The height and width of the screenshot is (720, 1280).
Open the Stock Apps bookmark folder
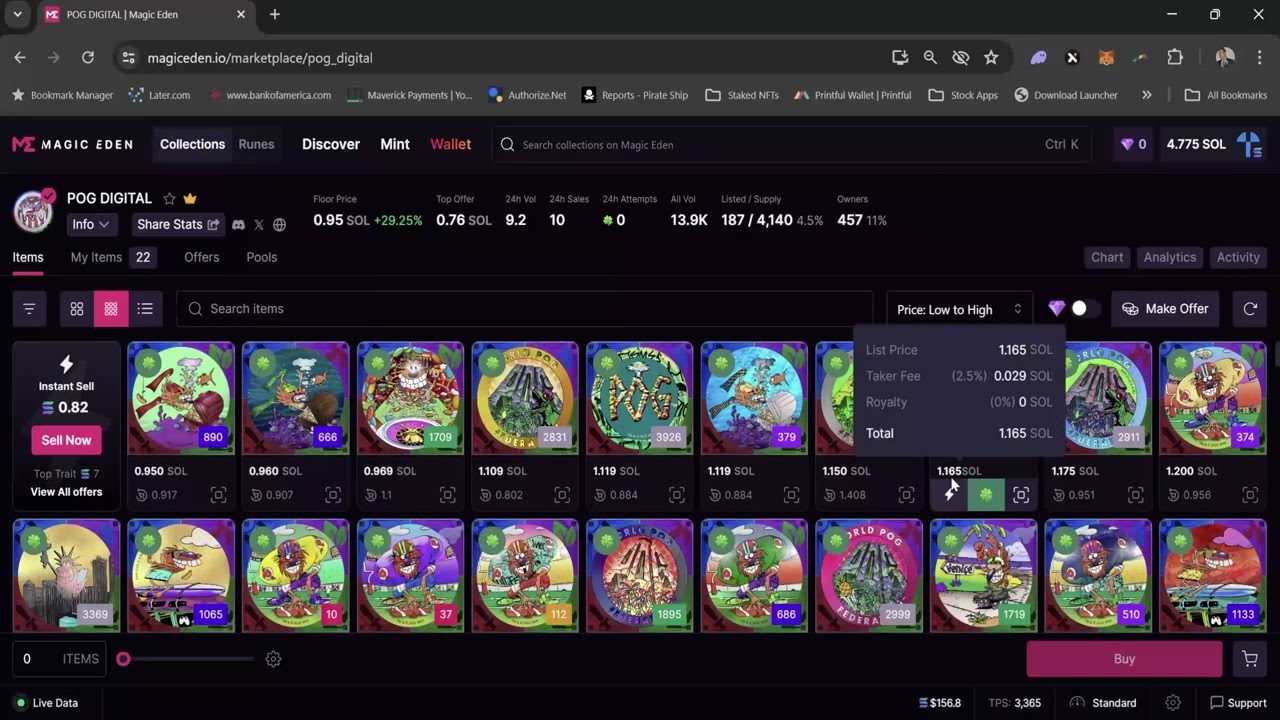tap(963, 95)
